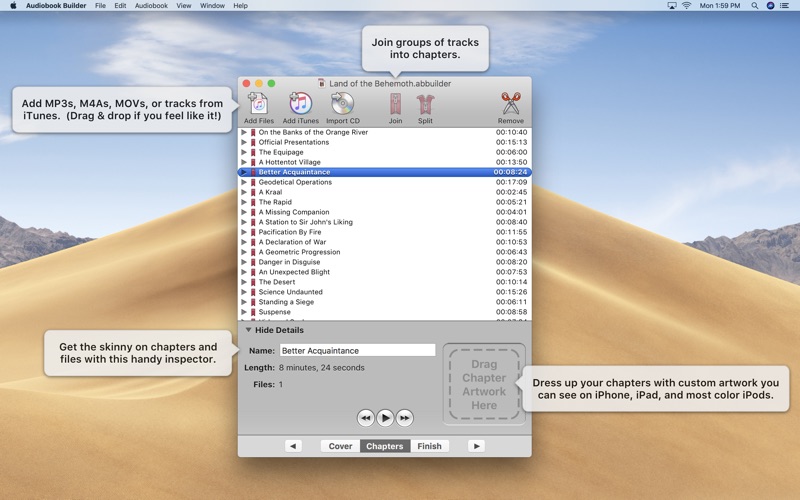The height and width of the screenshot is (500, 800).
Task: Click the bookmark icon of A Declaration of War
Action: 253,242
